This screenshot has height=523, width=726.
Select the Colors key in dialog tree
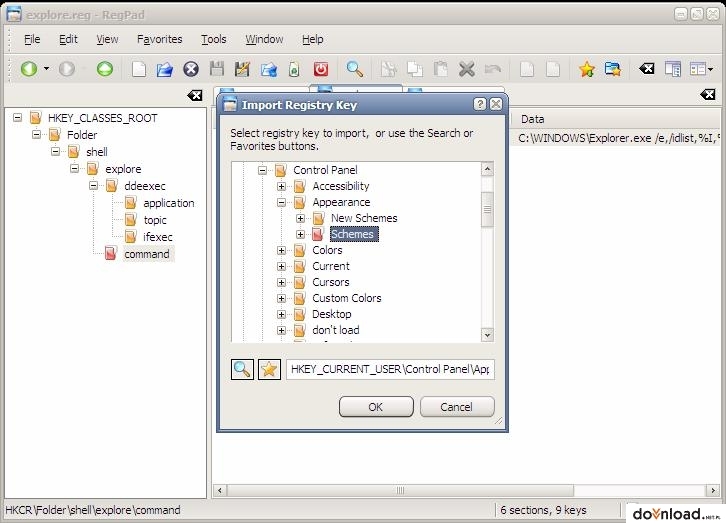(327, 250)
